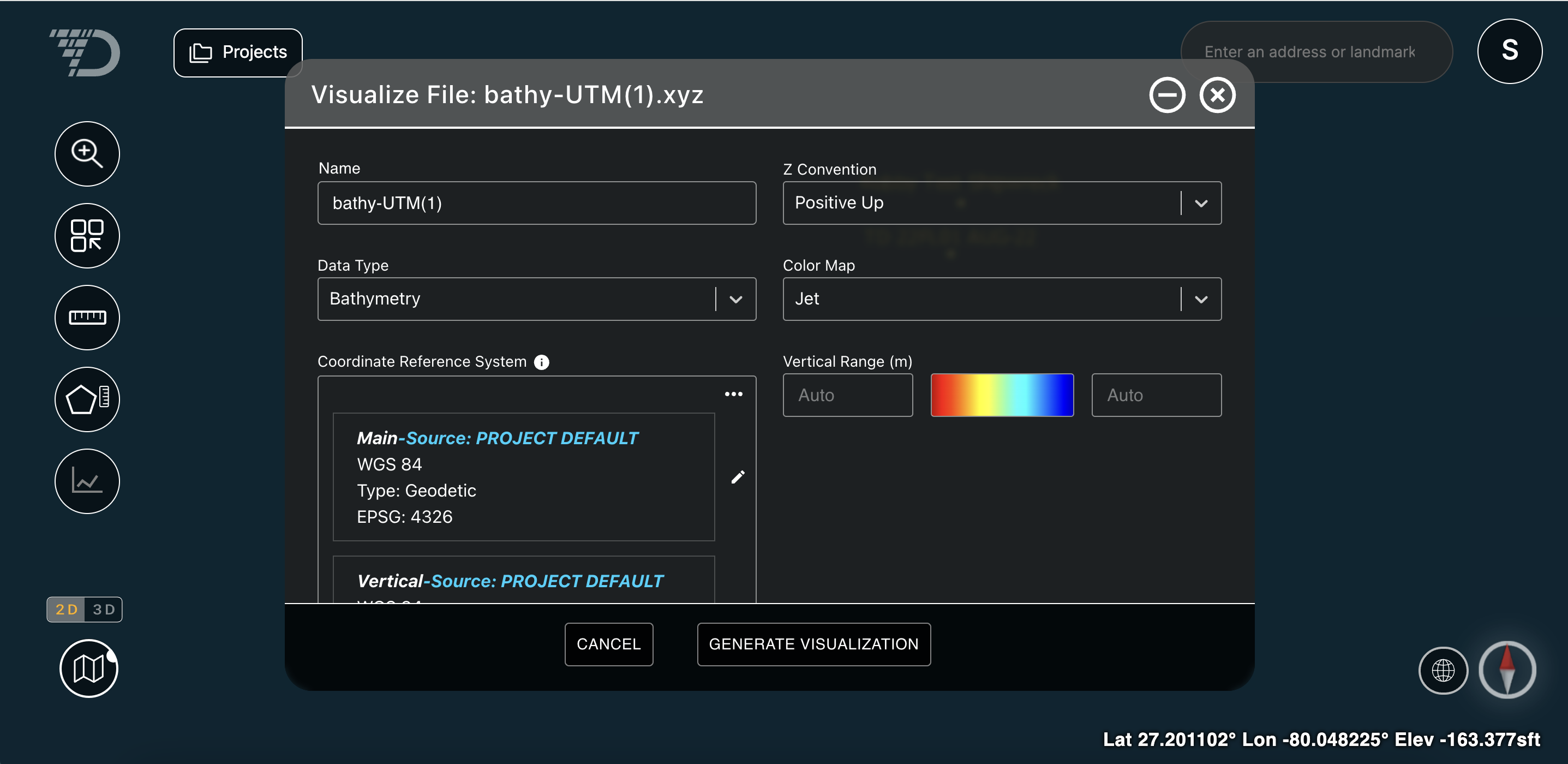Viewport: 1568px width, 764px height.
Task: Click the Jet color gradient swatch
Action: coord(1002,395)
